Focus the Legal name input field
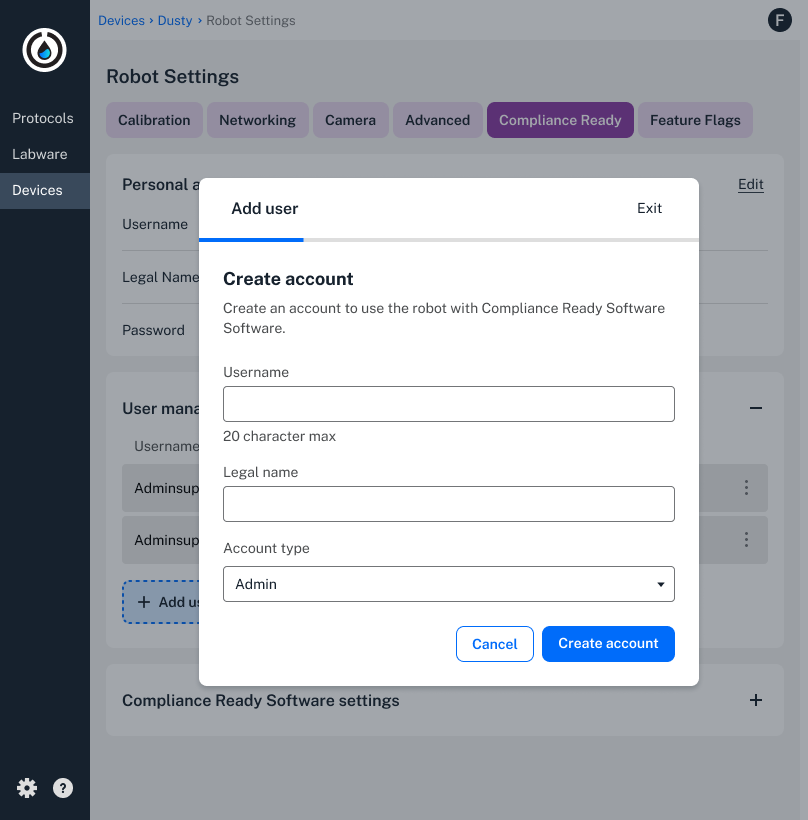 click(449, 504)
